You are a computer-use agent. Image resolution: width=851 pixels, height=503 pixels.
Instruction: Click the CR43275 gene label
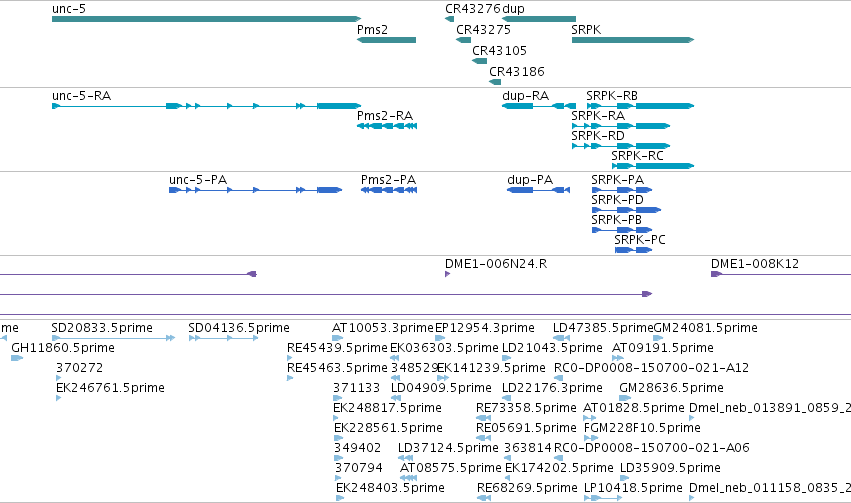click(484, 30)
